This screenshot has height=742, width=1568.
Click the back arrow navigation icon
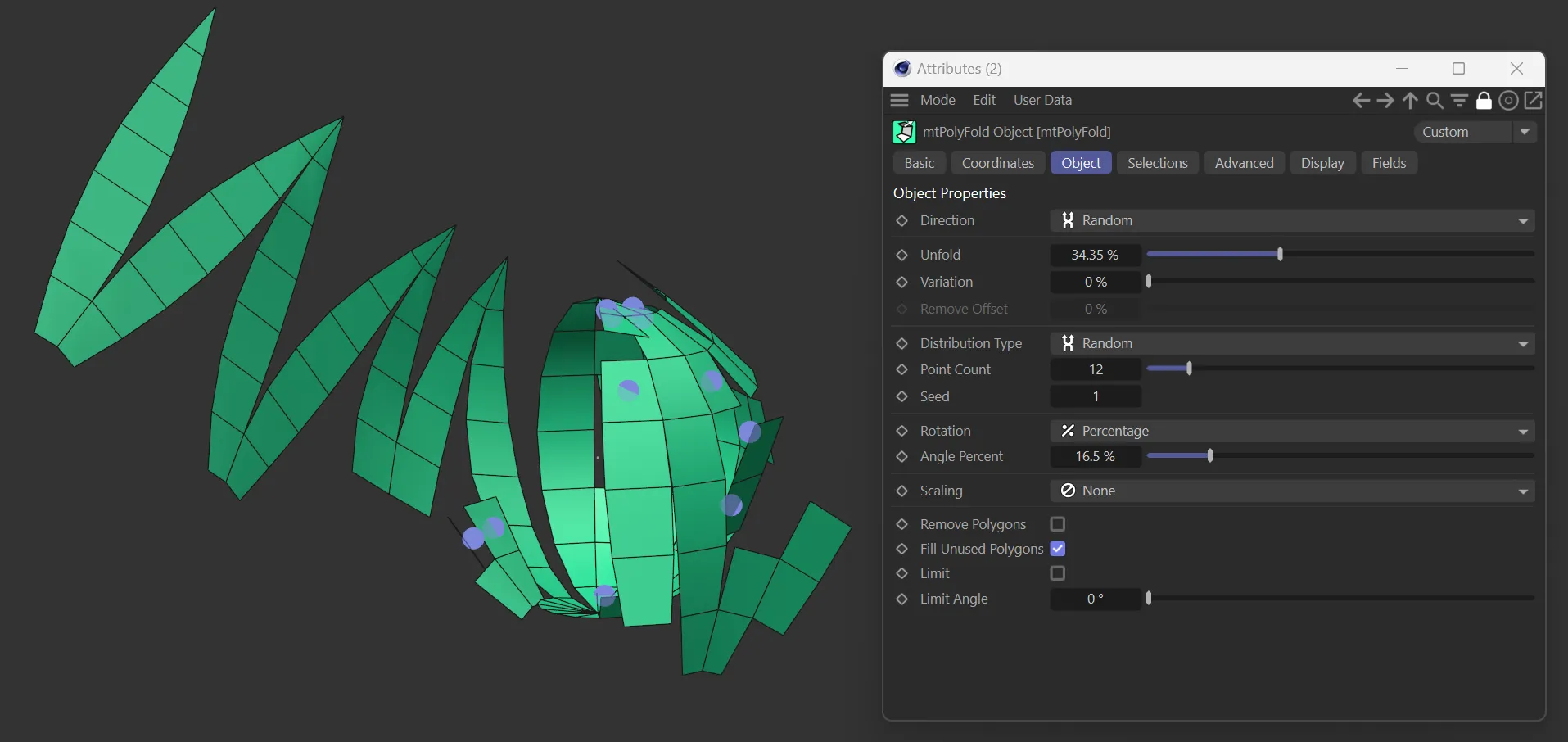[x=1361, y=100]
